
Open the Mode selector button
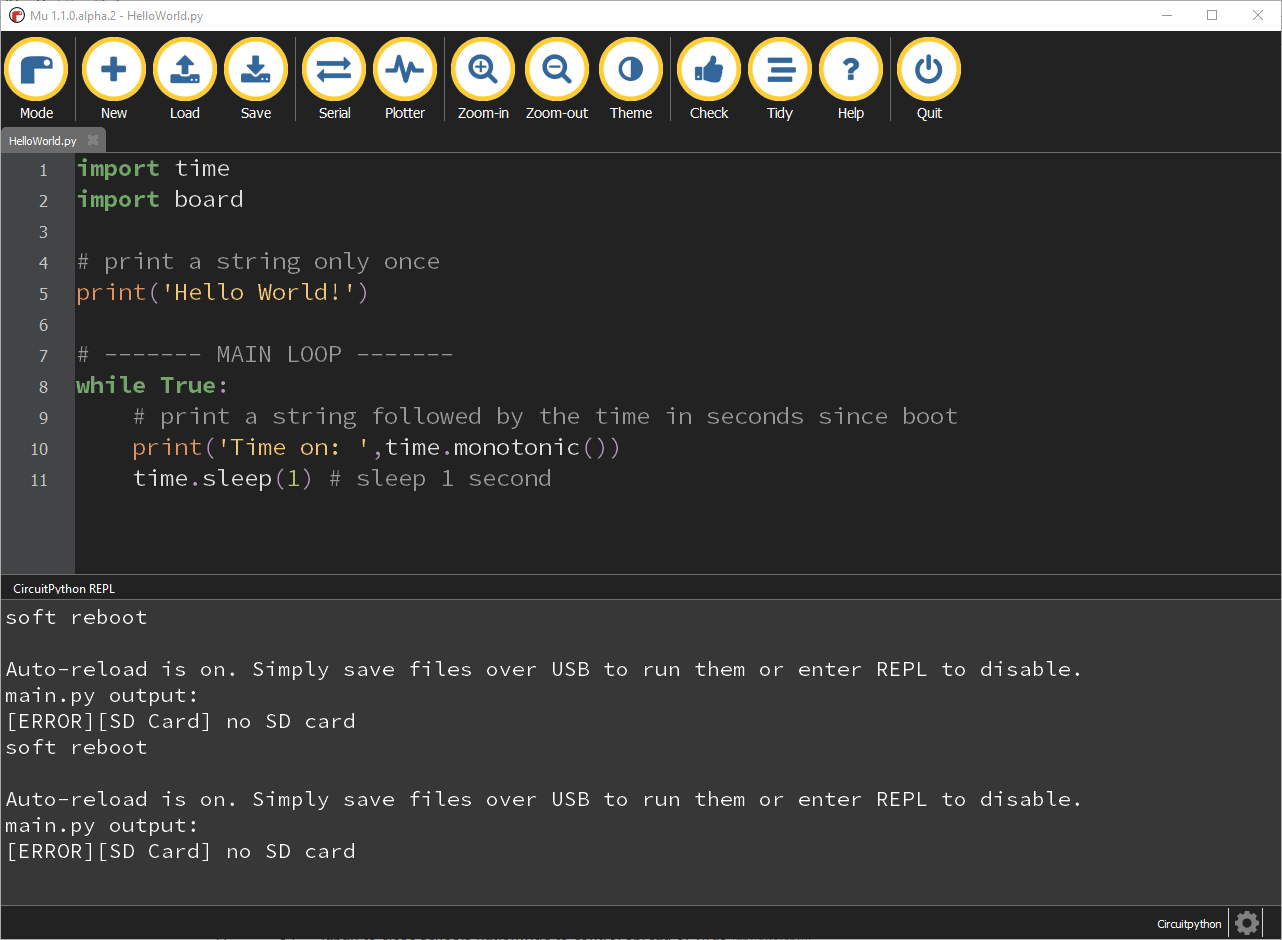37,80
